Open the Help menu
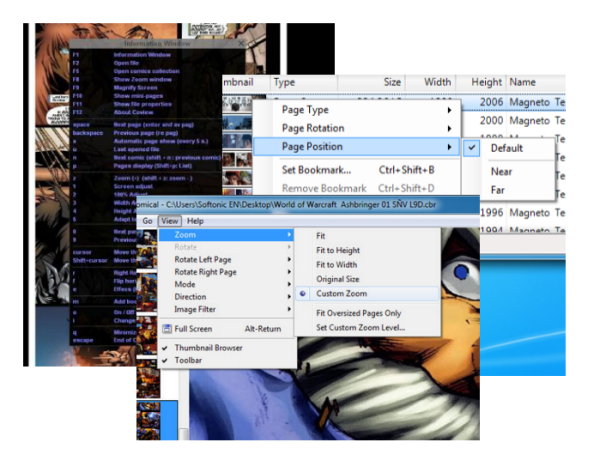The height and width of the screenshot is (466, 600). (195, 221)
